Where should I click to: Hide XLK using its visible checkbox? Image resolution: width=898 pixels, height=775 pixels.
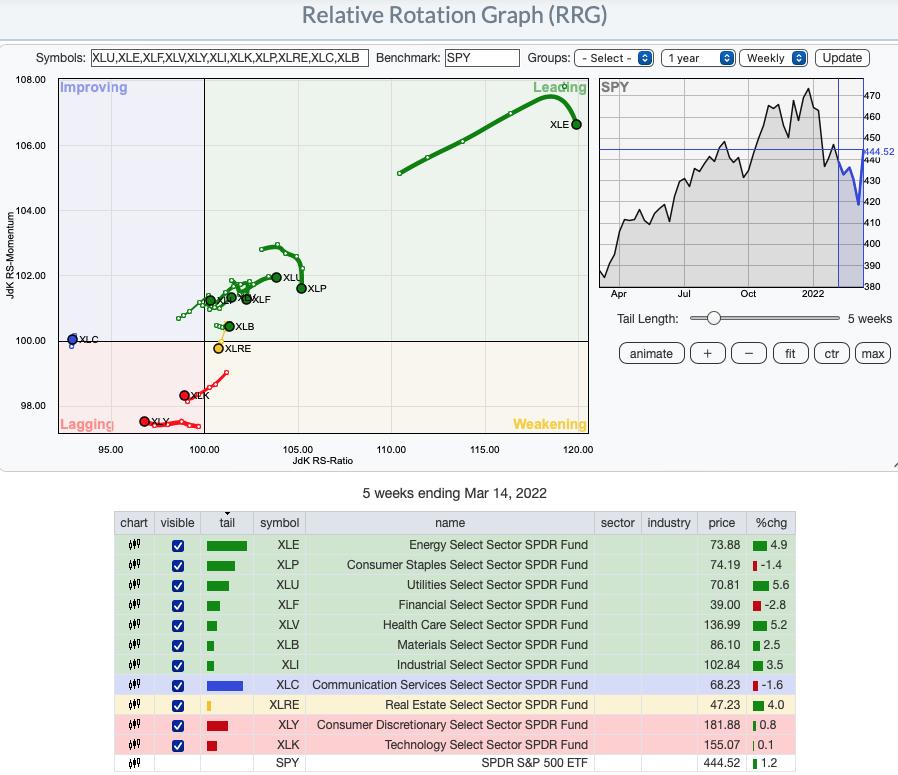coord(178,745)
